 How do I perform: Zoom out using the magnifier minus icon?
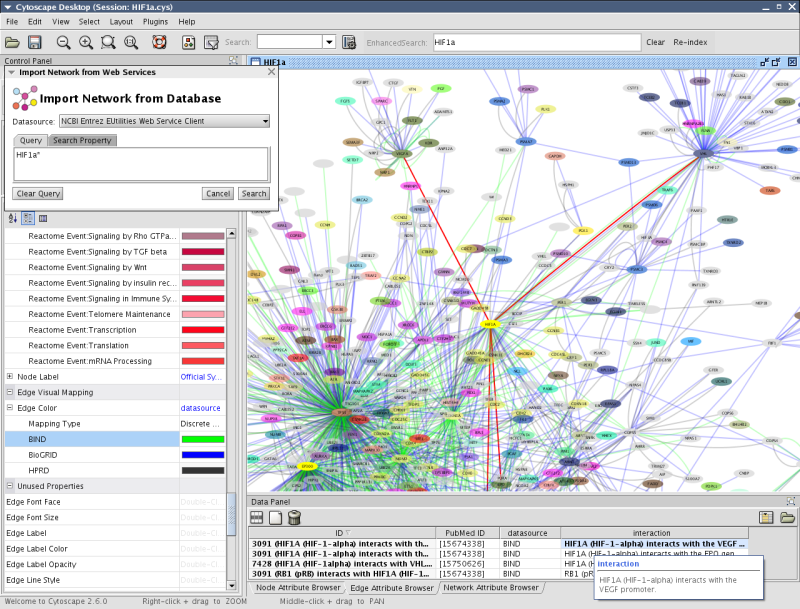point(63,42)
